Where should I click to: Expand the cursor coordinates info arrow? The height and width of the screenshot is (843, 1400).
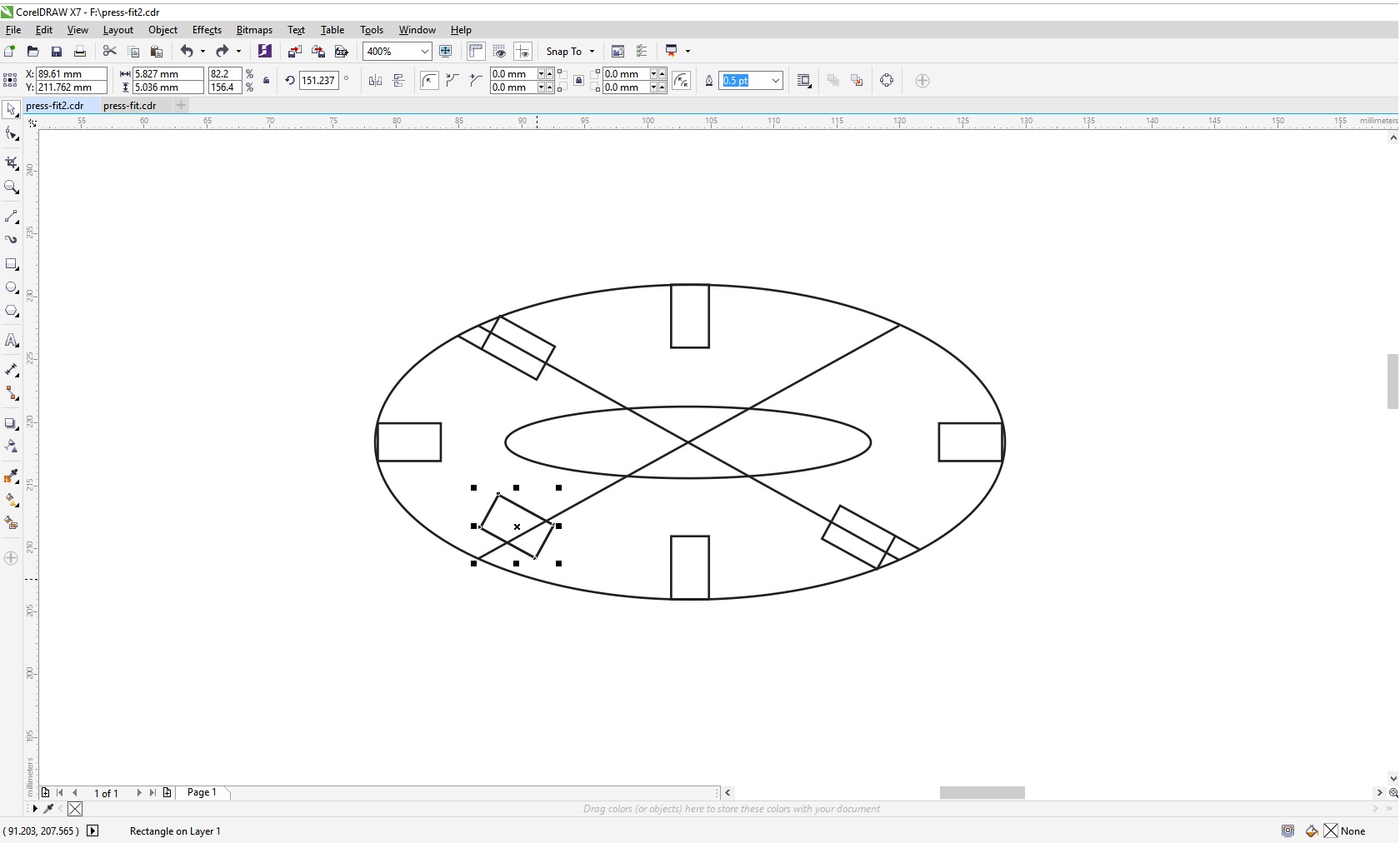92,831
